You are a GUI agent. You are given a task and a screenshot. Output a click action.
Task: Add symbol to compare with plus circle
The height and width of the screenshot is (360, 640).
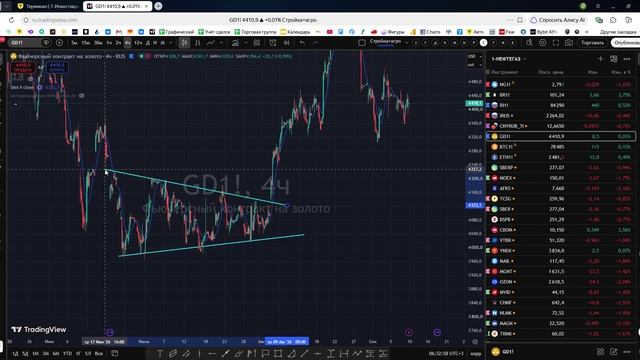[x=59, y=43]
